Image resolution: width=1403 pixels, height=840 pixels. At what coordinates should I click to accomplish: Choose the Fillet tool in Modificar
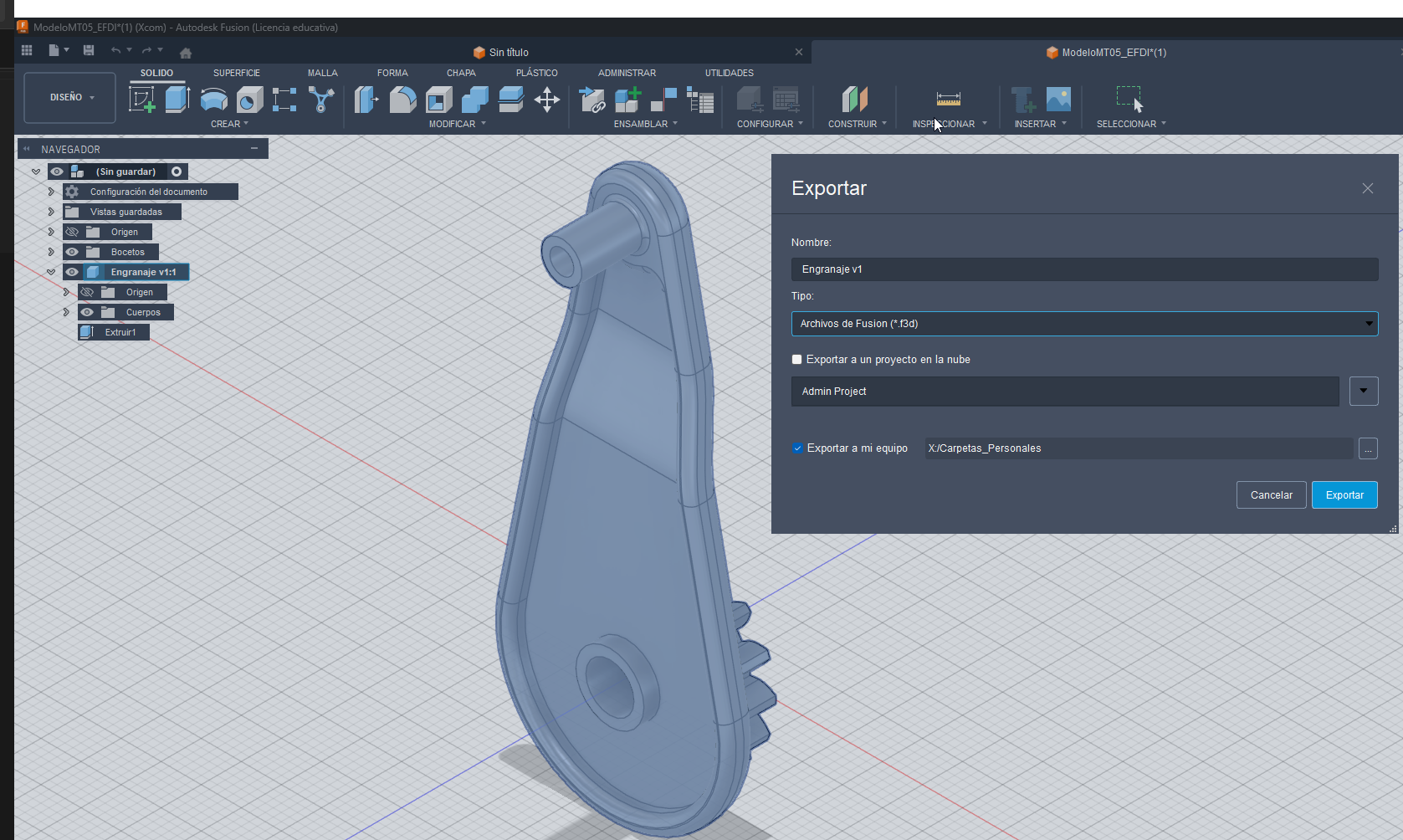click(x=402, y=100)
